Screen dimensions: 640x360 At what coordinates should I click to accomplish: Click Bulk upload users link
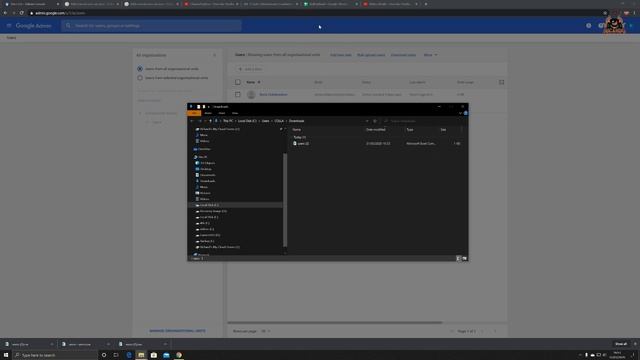point(371,55)
